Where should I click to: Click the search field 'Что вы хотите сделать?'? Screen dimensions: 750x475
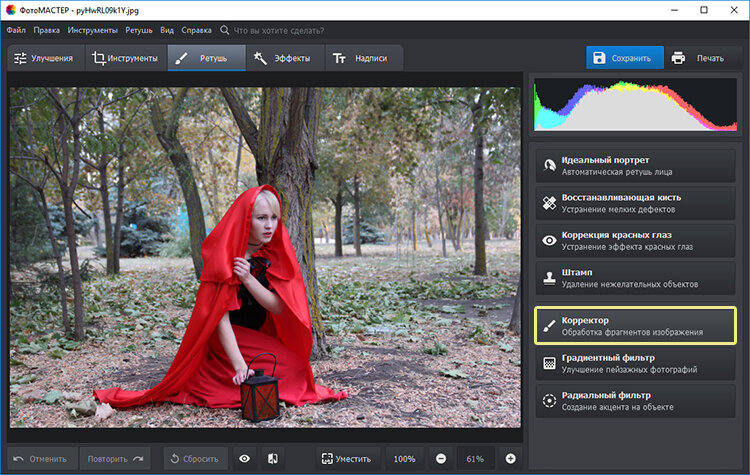point(278,31)
